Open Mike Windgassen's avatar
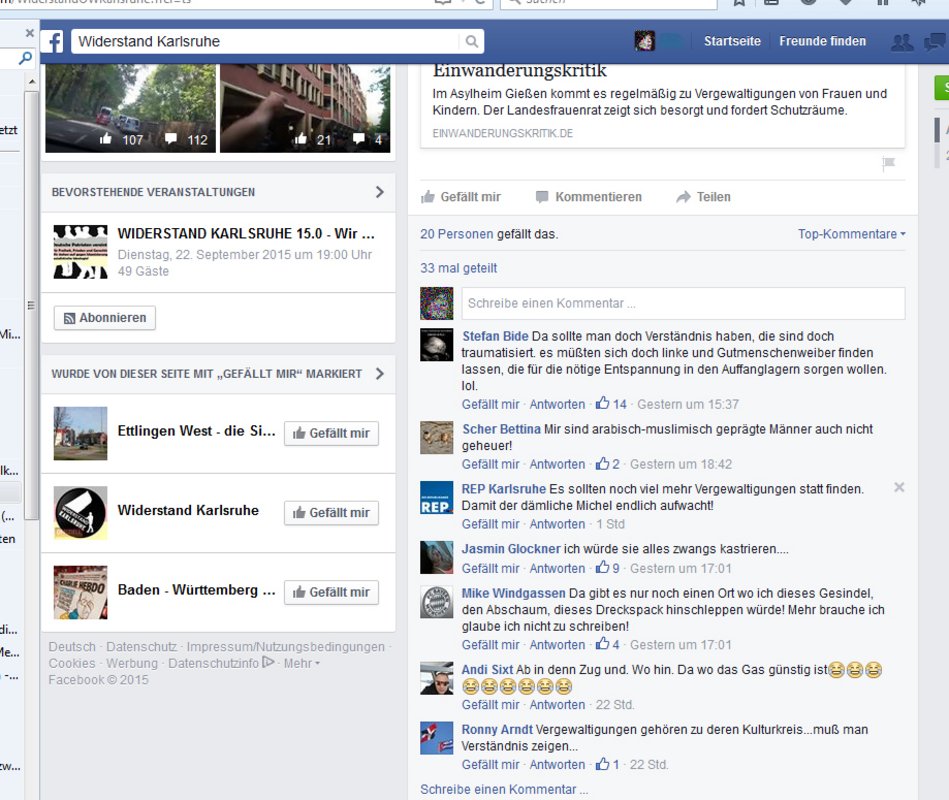Image resolution: width=949 pixels, height=800 pixels. click(x=436, y=602)
